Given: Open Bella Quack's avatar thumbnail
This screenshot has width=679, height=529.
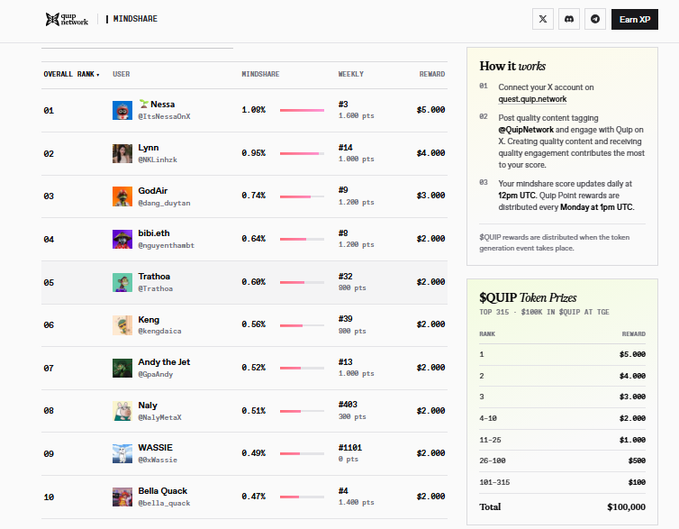Looking at the screenshot, I should pyautogui.click(x=122, y=497).
